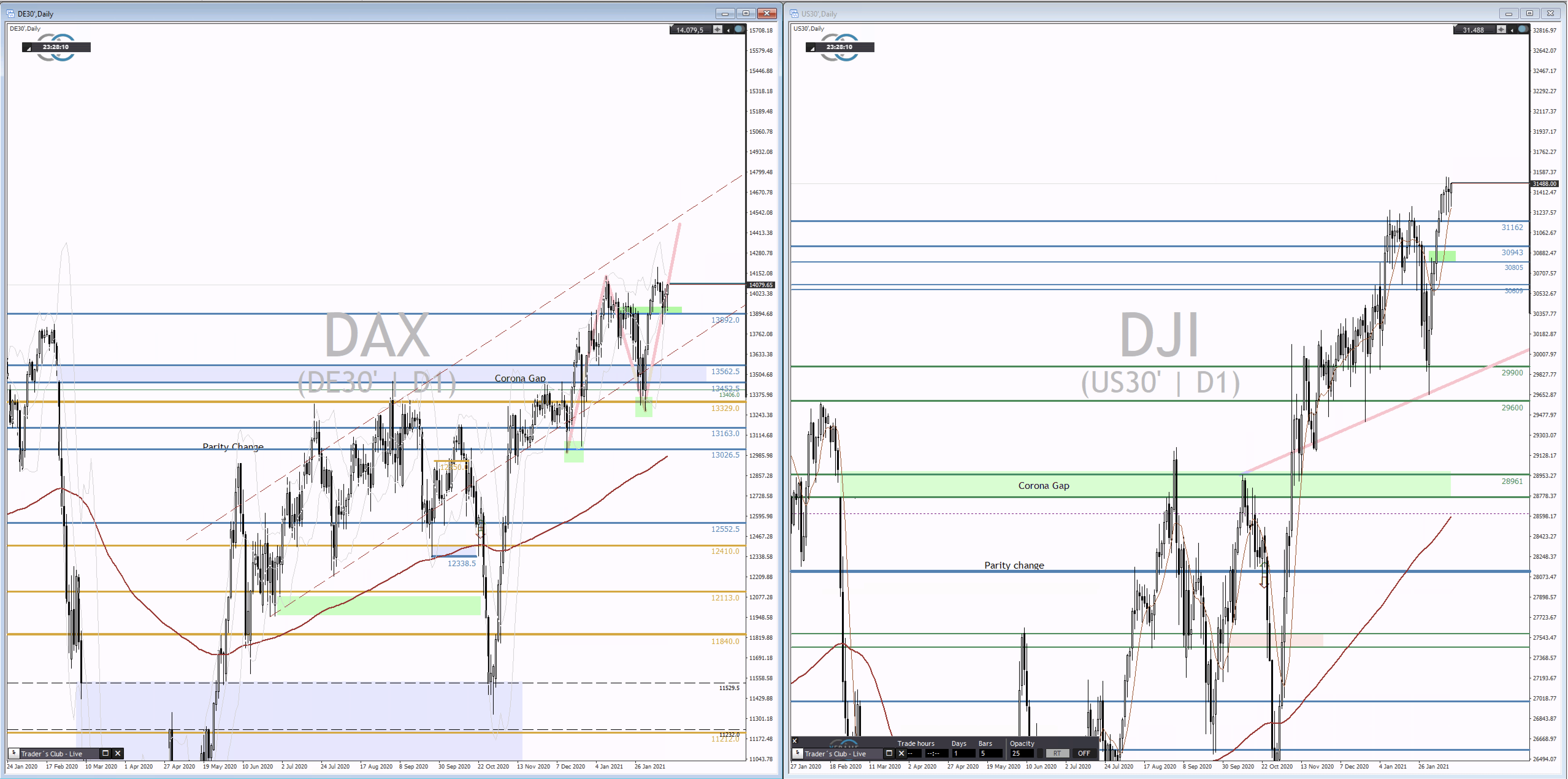
Task: Click Parity change label in US30 chart
Action: point(1014,565)
